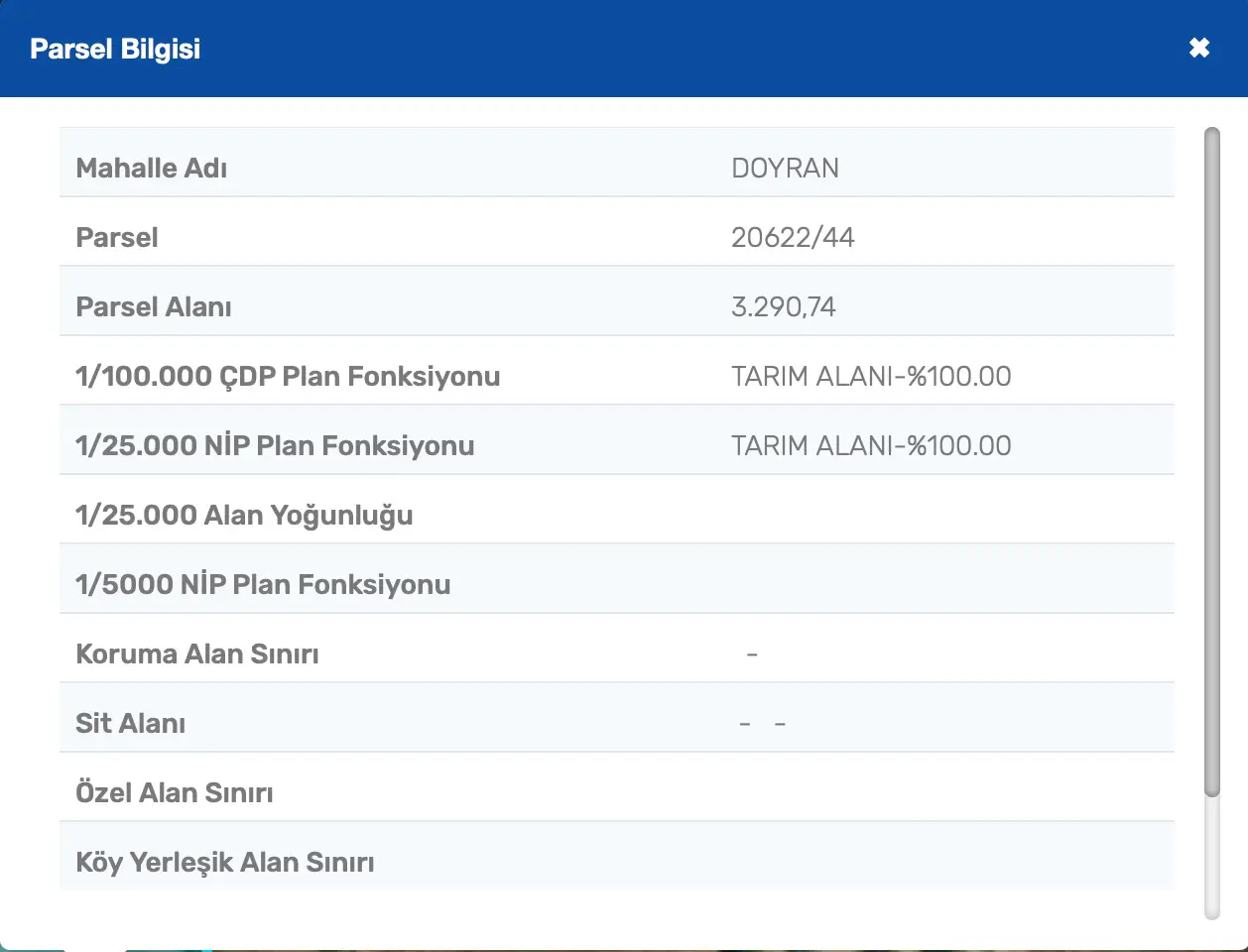
Task: Click the Parsel row label
Action: click(117, 237)
